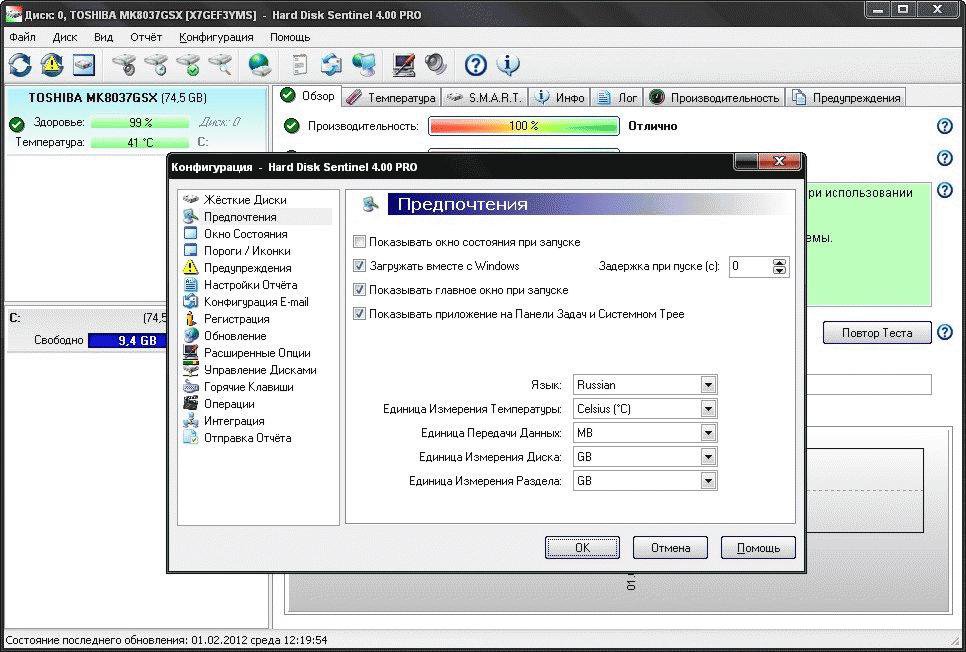Click the Здоровье 99 % bar
Screen dimensions: 966x652
point(140,123)
